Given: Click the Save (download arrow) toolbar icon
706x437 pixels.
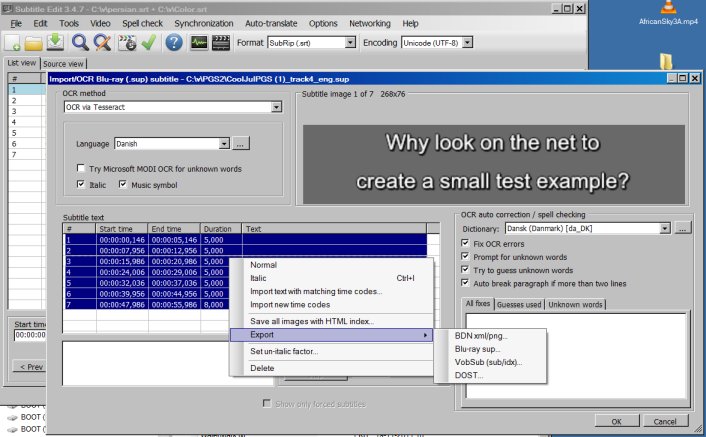Looking at the screenshot, I should pyautogui.click(x=55, y=42).
